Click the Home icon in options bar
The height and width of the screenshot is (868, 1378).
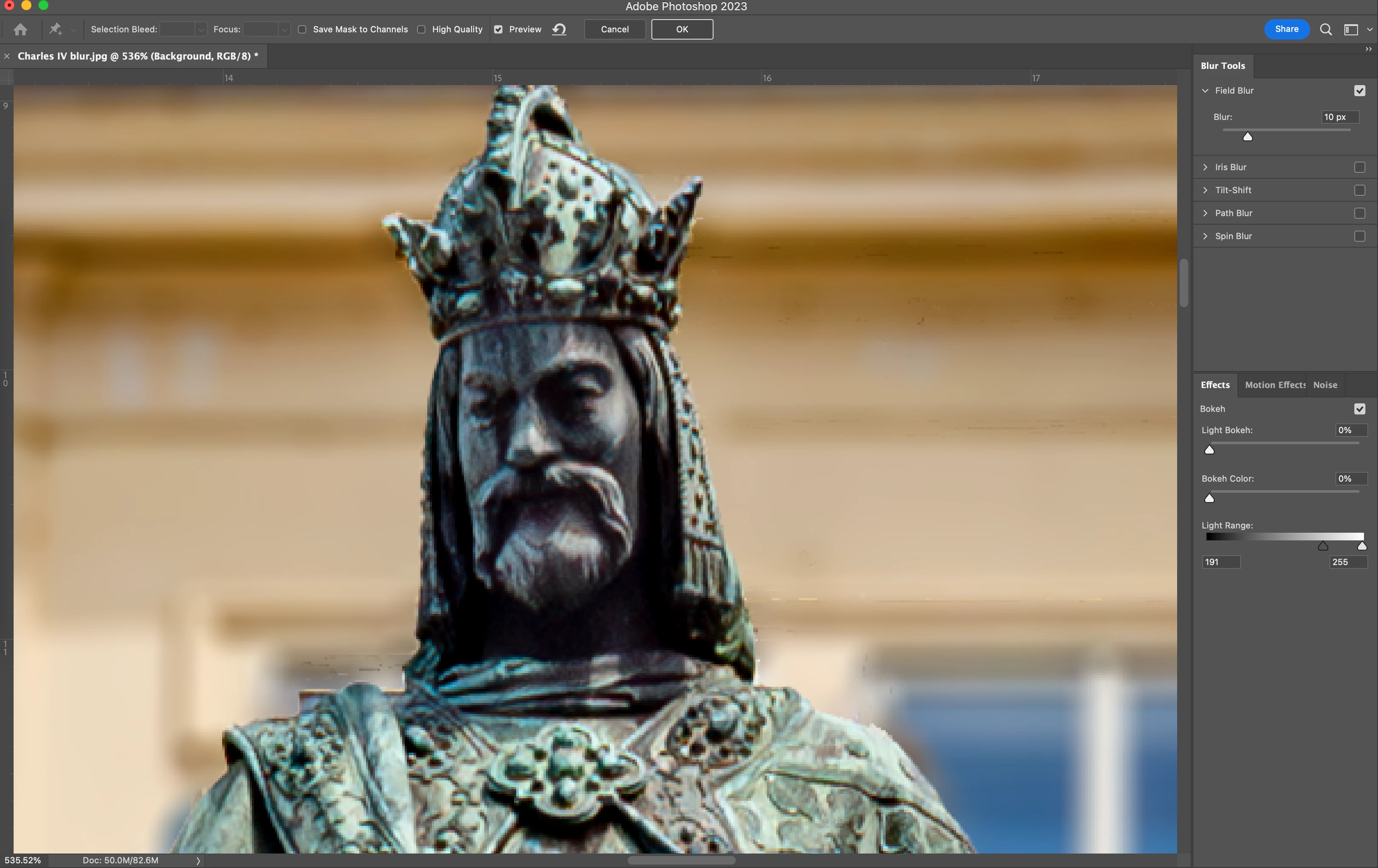[20, 29]
